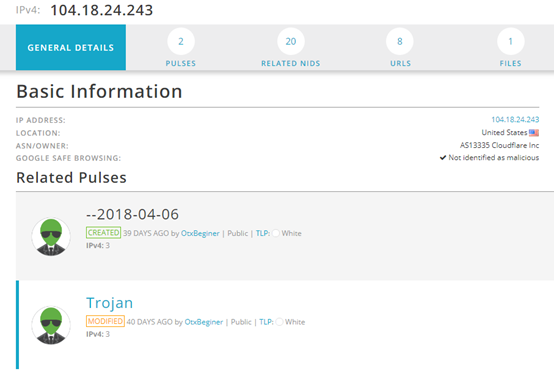The width and height of the screenshot is (554, 374).
Task: Open the General Details tab
Action: (71, 47)
